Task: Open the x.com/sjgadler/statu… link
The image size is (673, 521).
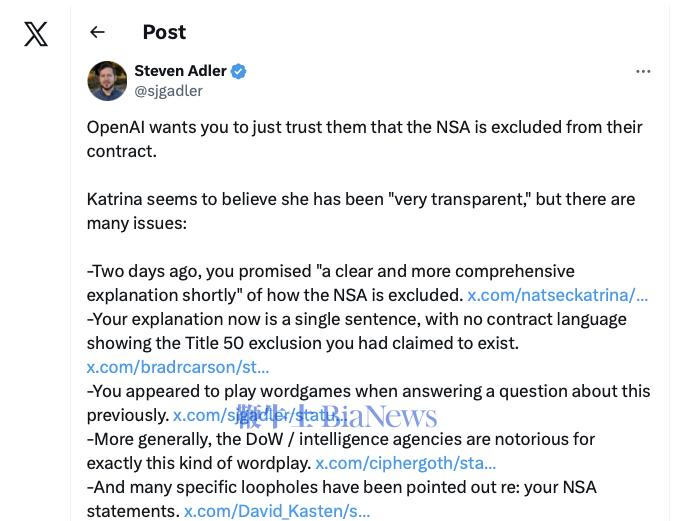Action: (x=260, y=415)
